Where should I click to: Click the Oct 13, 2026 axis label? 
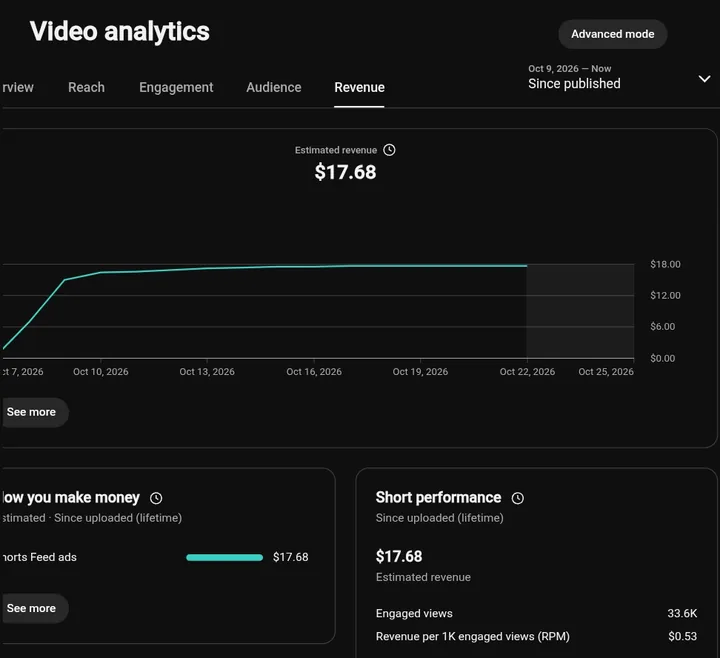207,371
